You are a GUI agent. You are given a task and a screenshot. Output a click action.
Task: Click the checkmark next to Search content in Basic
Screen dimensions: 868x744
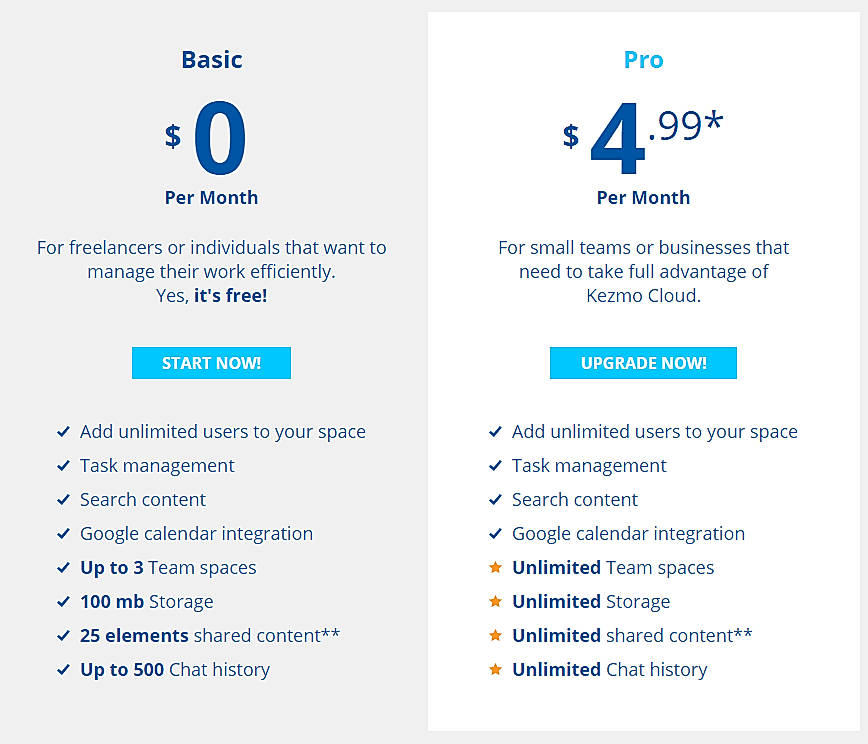click(x=63, y=499)
